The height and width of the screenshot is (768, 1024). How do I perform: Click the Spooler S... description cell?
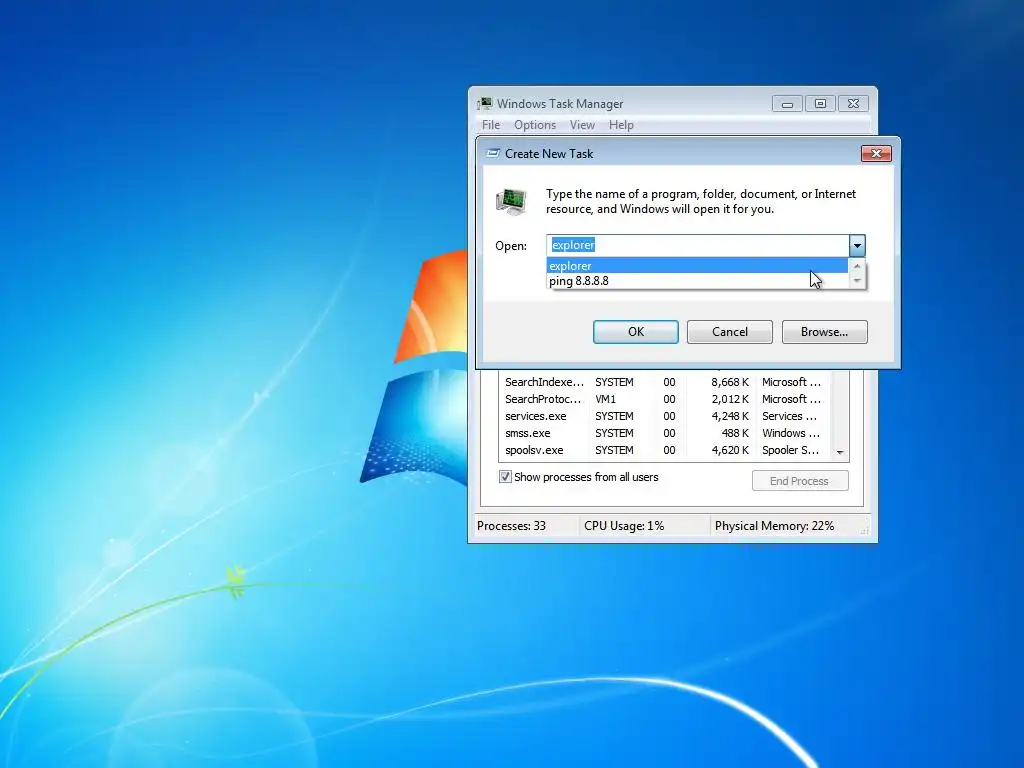[x=790, y=450]
